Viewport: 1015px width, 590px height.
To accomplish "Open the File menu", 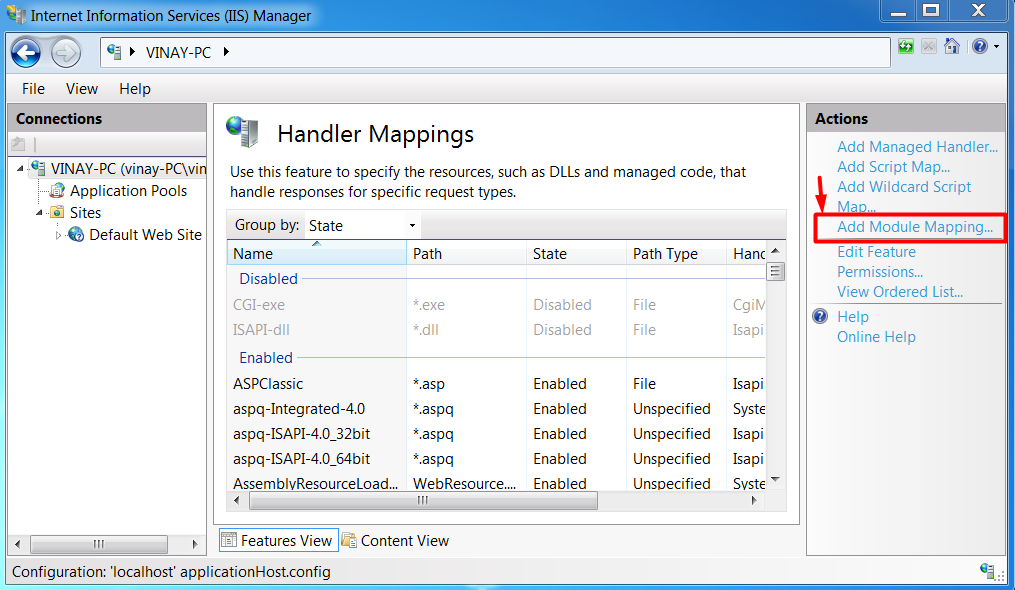I will [x=33, y=89].
